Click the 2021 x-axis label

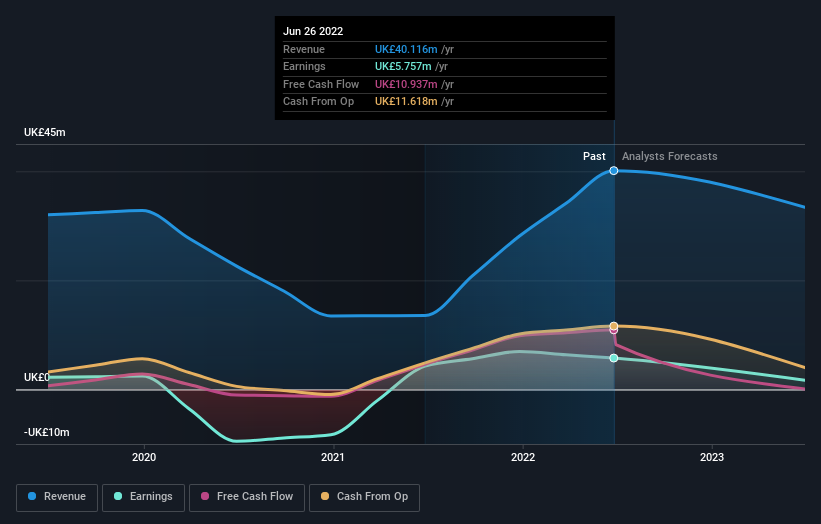click(x=333, y=457)
